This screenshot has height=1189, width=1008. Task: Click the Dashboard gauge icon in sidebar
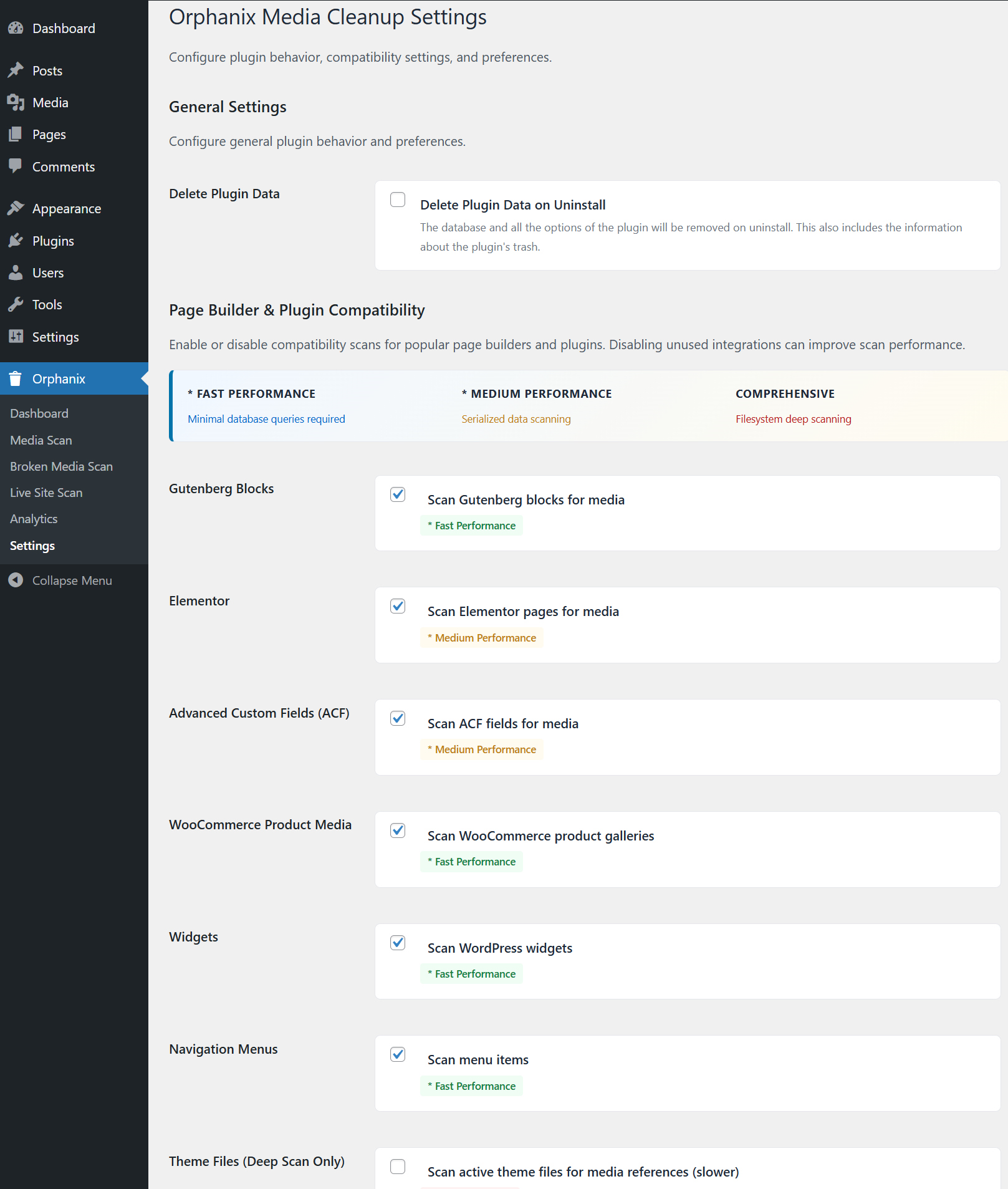point(16,28)
